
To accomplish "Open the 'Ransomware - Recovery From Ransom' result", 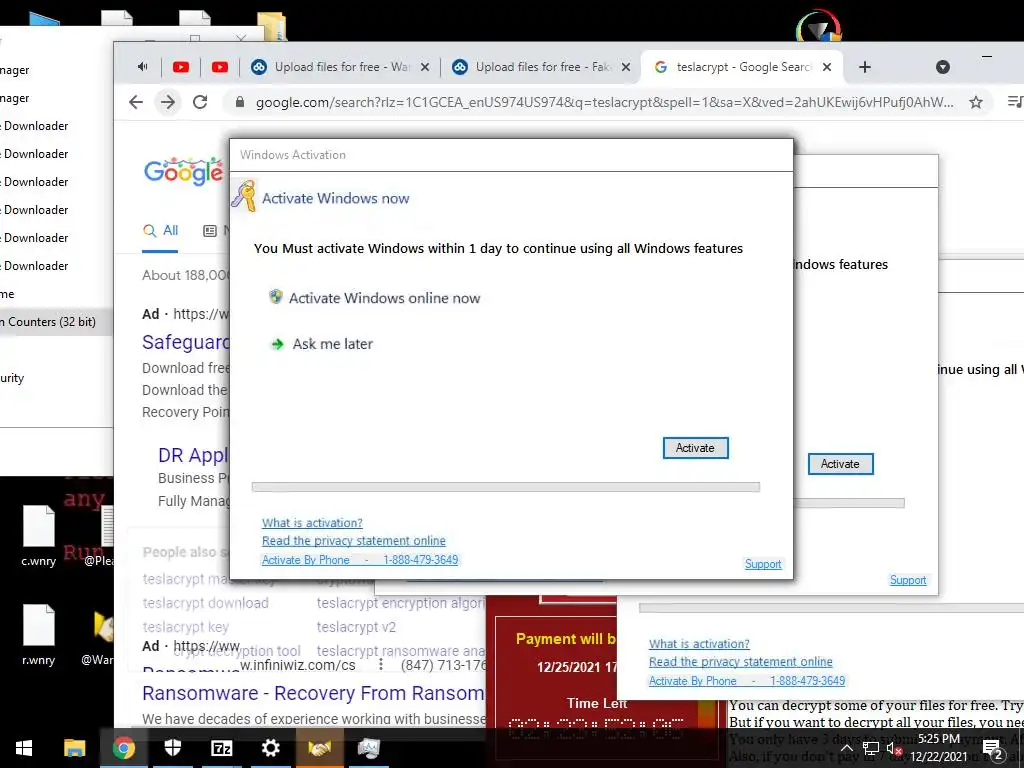I will (x=313, y=693).
